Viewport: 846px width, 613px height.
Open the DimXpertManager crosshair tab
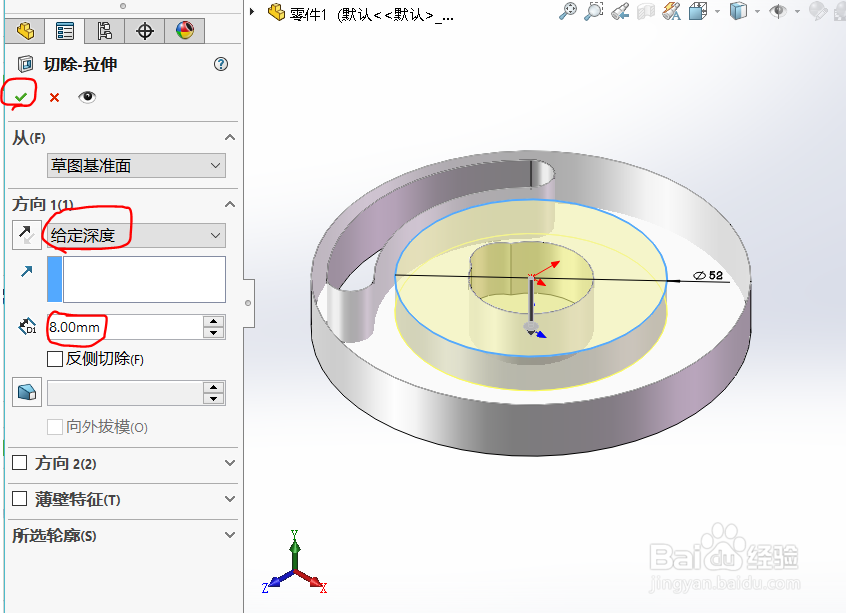tap(145, 31)
